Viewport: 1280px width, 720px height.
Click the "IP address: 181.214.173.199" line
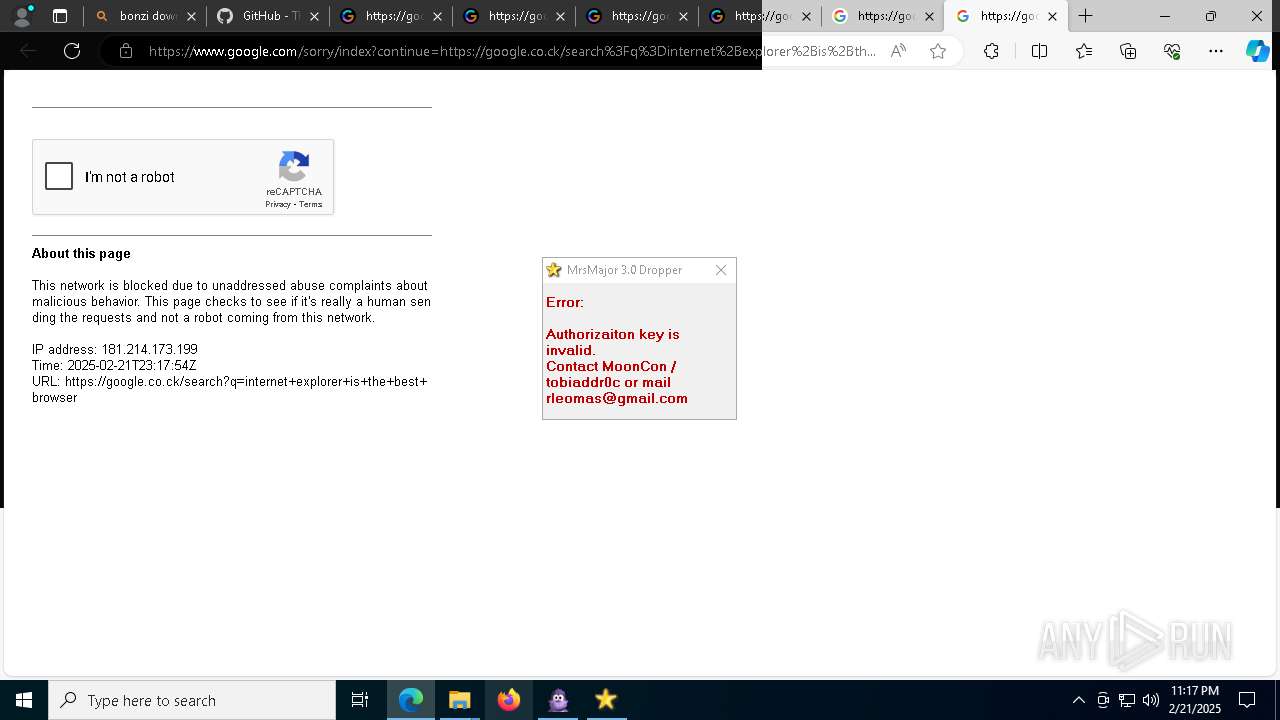115,350
